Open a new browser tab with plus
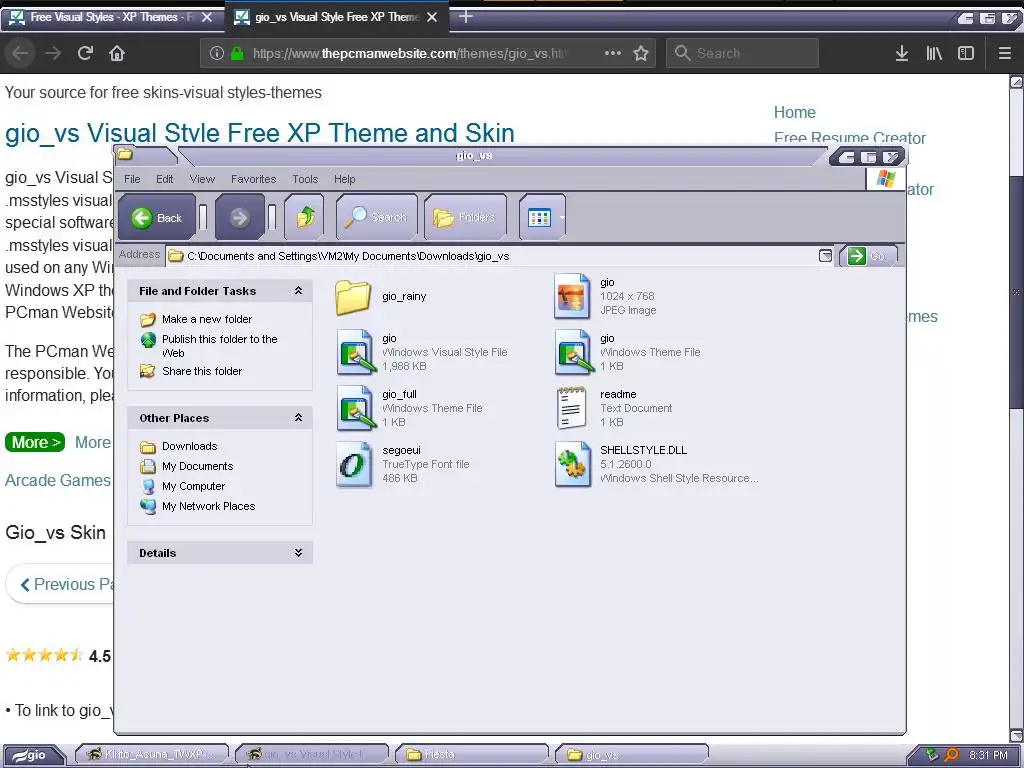This screenshot has height=768, width=1024. point(466,16)
